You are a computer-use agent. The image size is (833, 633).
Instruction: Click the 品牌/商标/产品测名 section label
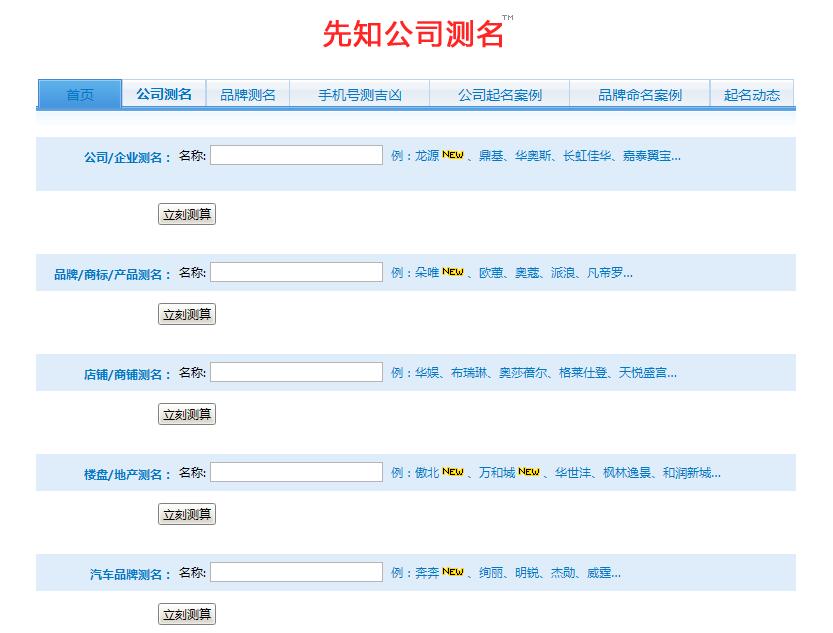click(x=112, y=275)
